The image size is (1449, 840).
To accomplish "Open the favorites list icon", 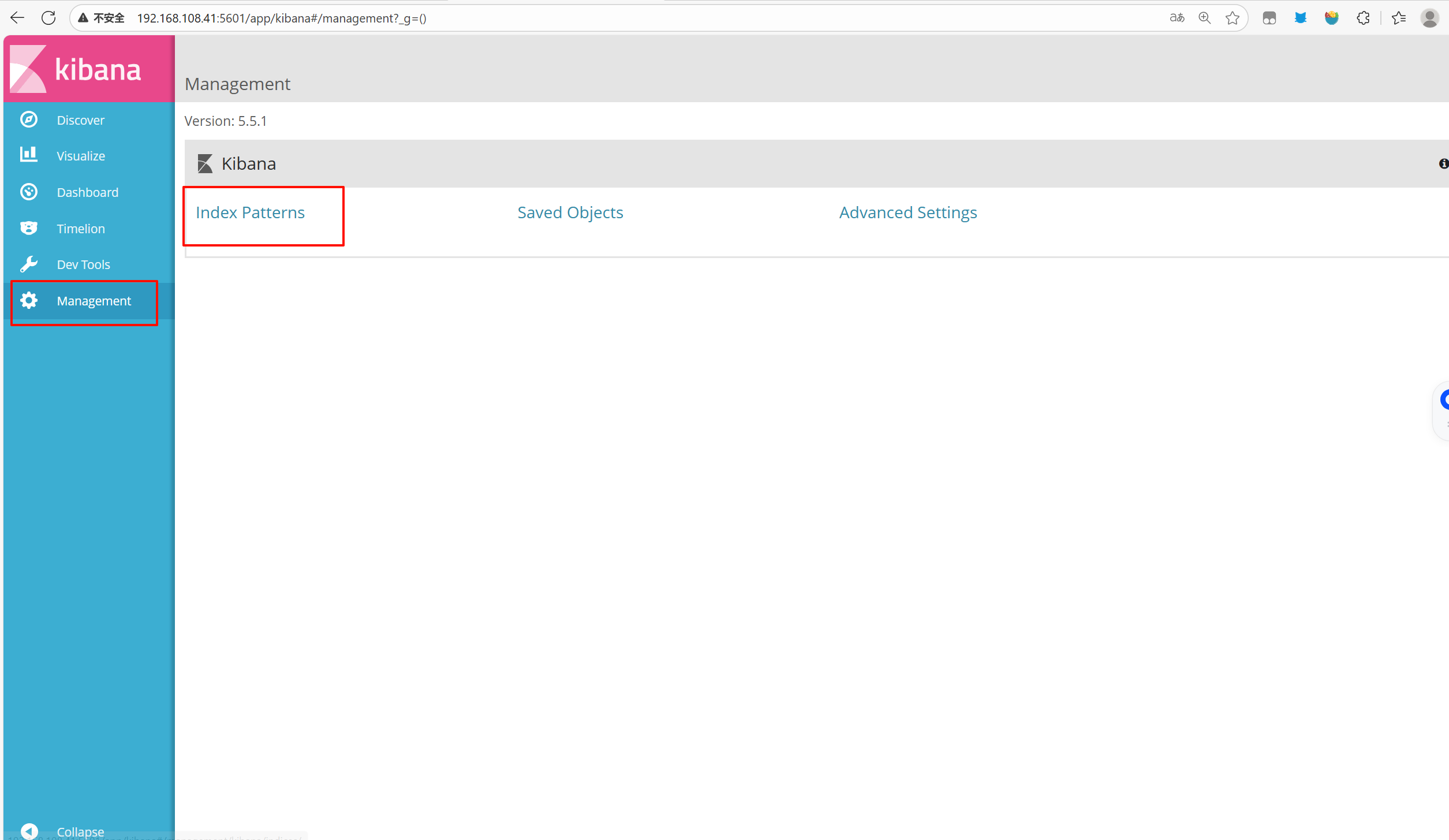I will pyautogui.click(x=1399, y=18).
